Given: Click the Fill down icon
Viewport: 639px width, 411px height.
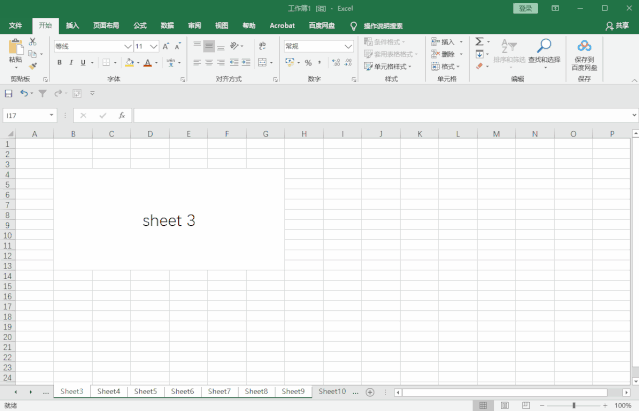Looking at the screenshot, I should (480, 54).
